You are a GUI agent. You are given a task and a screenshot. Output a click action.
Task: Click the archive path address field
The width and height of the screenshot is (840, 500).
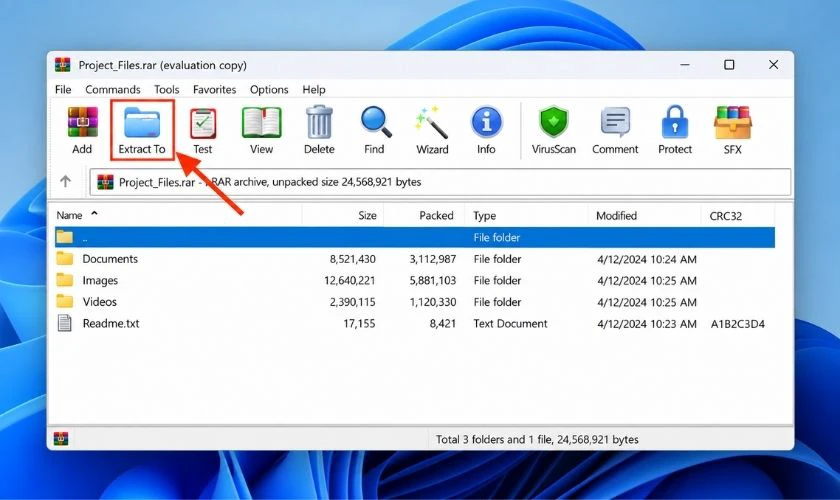(440, 182)
